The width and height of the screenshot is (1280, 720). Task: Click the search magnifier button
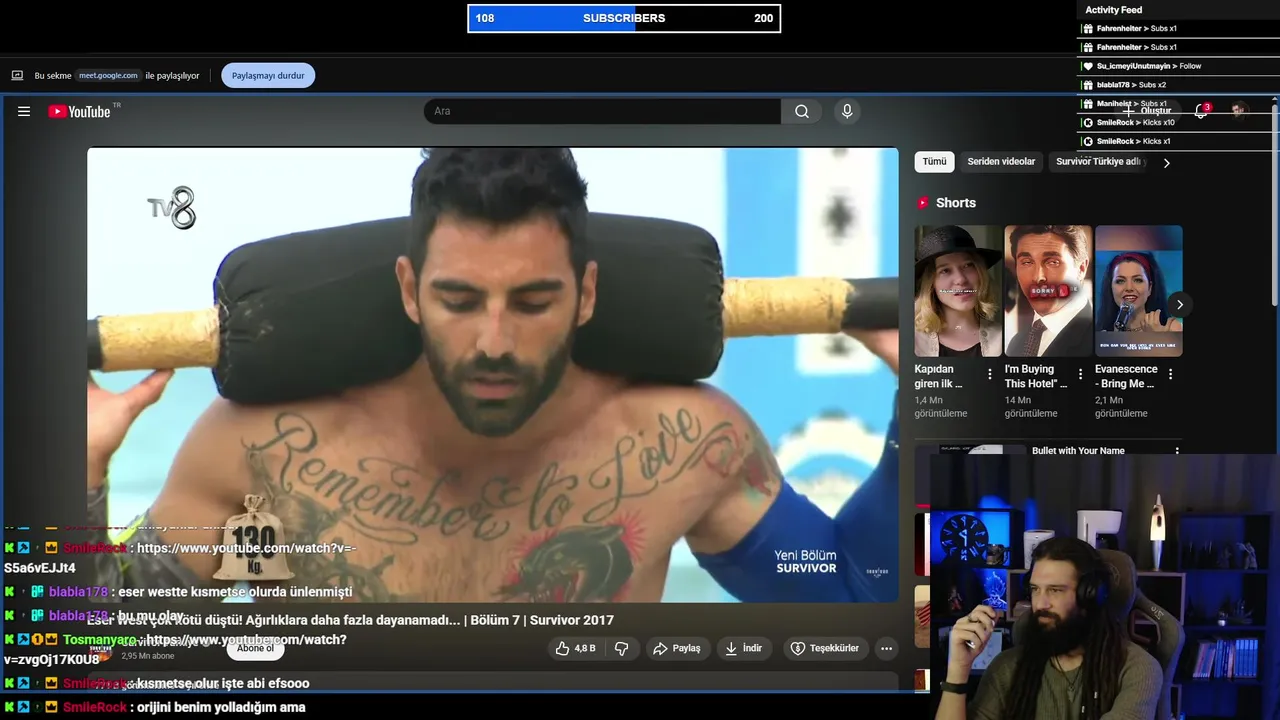(x=802, y=111)
